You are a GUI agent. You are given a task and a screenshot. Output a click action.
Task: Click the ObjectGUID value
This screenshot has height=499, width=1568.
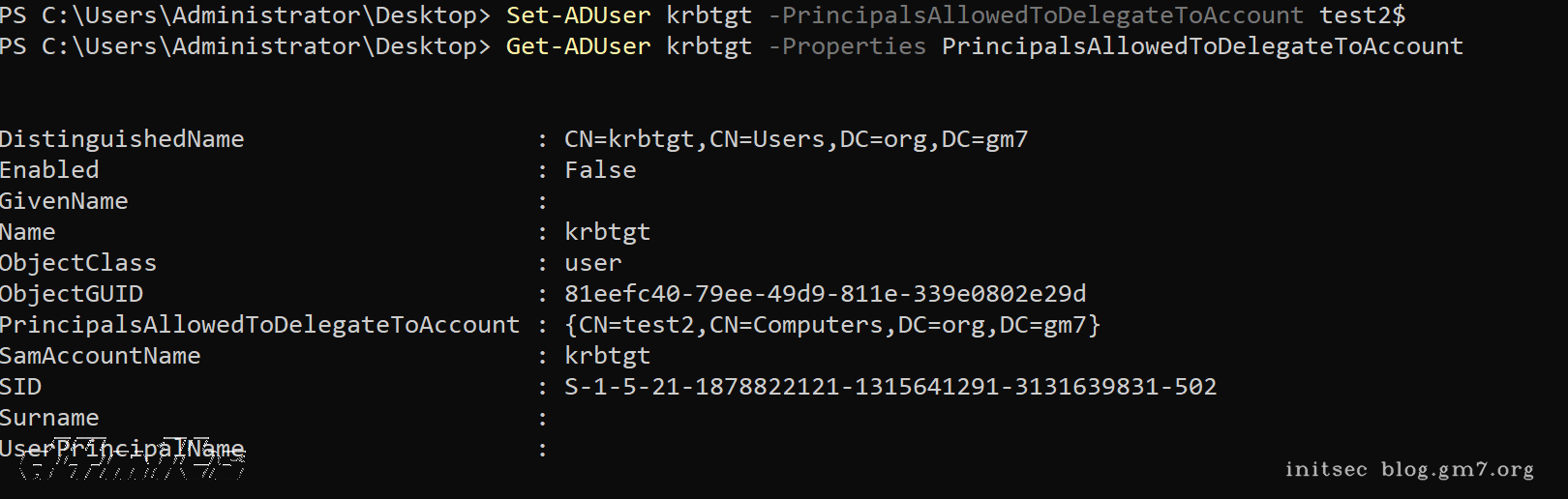click(825, 294)
